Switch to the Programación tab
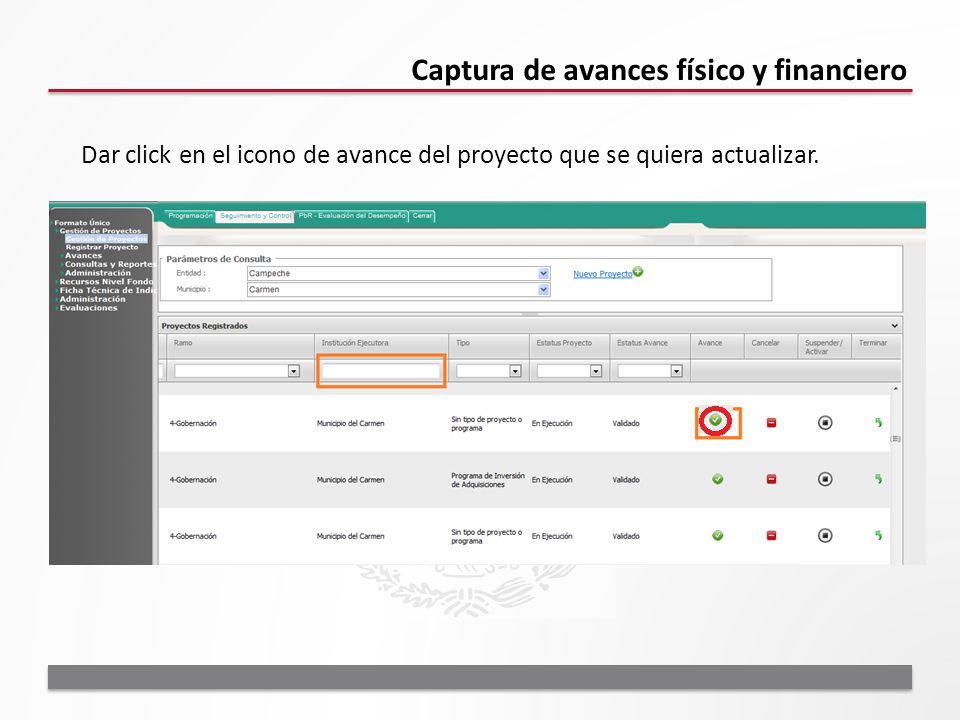Image resolution: width=960 pixels, height=720 pixels. (190, 216)
